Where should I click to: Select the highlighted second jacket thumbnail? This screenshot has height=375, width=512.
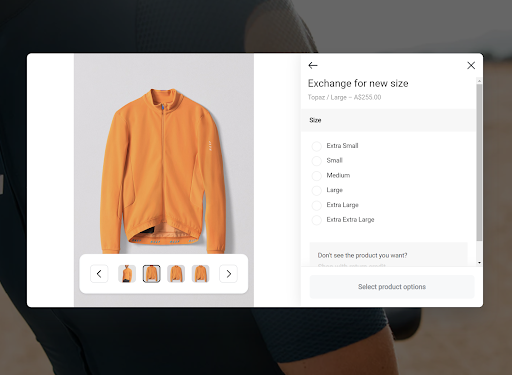coord(152,274)
